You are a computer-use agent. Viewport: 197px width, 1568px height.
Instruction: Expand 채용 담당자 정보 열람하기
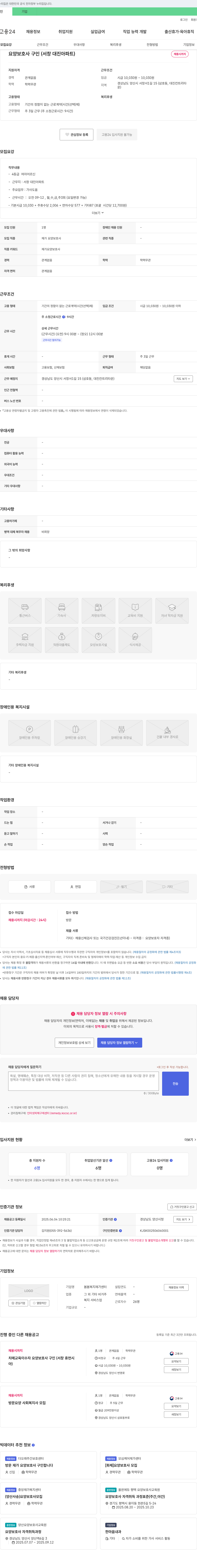click(x=120, y=1043)
